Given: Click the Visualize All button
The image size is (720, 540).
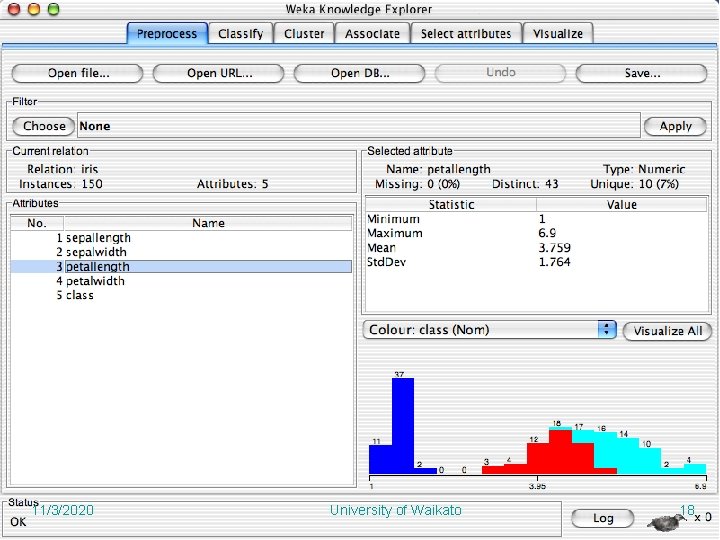Looking at the screenshot, I should pos(668,331).
